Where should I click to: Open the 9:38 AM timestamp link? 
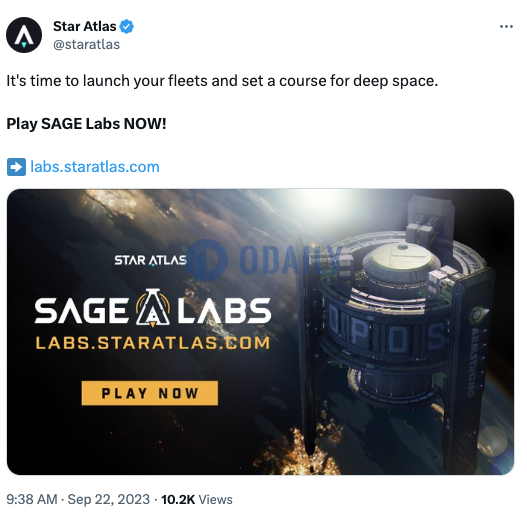pyautogui.click(x=32, y=499)
